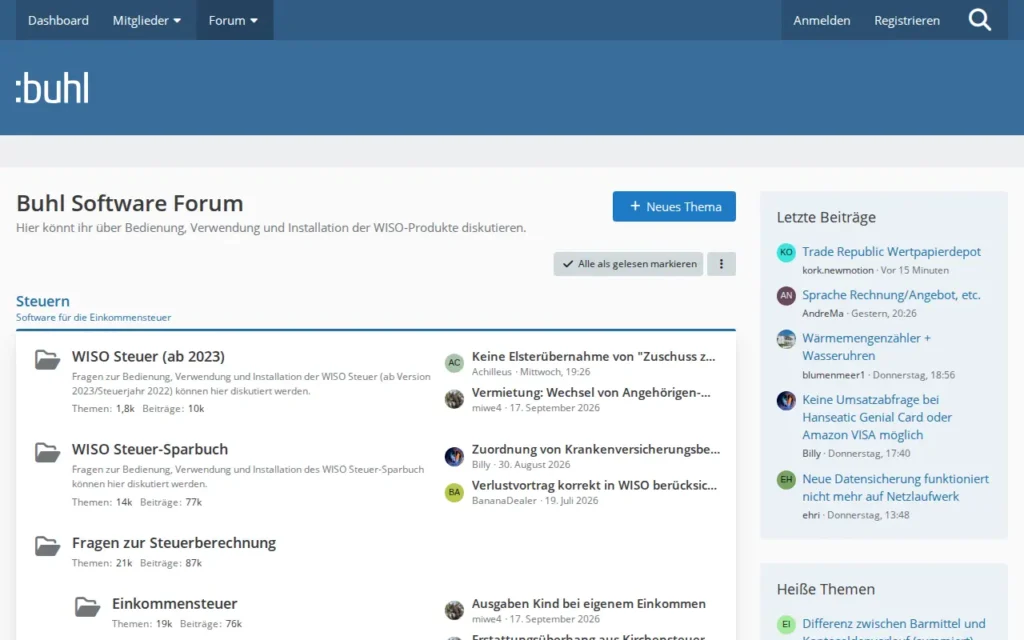Click username blumenmeer1 in sidebar

tap(833, 375)
